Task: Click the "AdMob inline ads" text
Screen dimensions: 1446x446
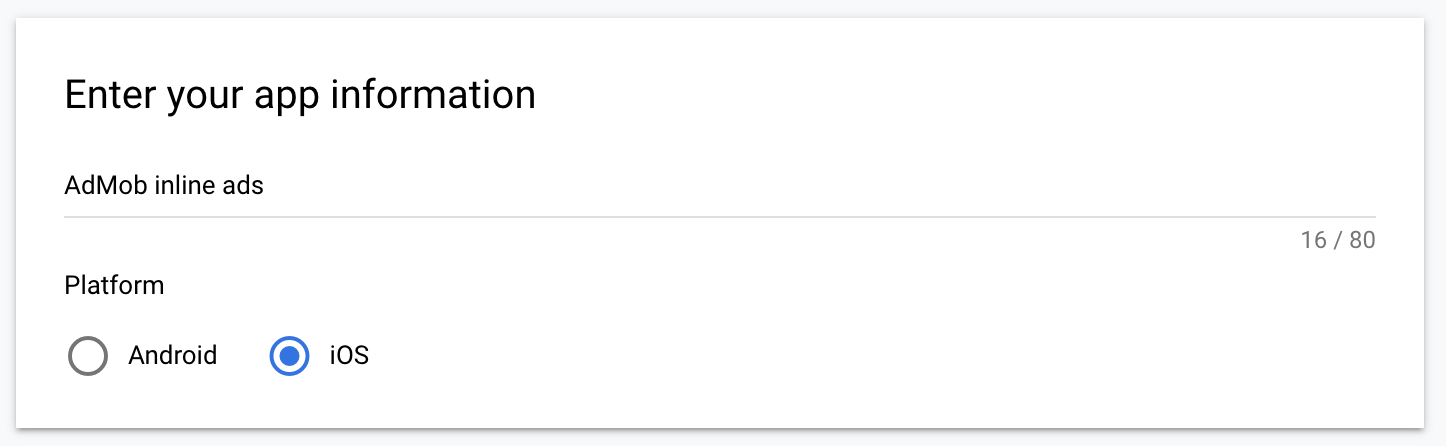Action: [164, 186]
